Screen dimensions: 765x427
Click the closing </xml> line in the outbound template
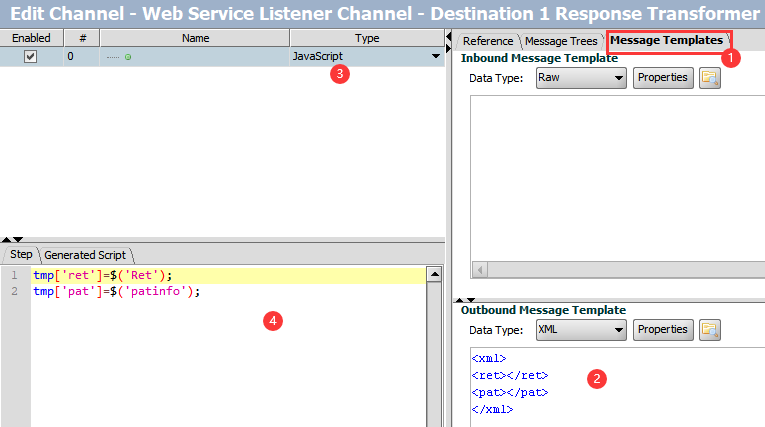pyautogui.click(x=492, y=410)
